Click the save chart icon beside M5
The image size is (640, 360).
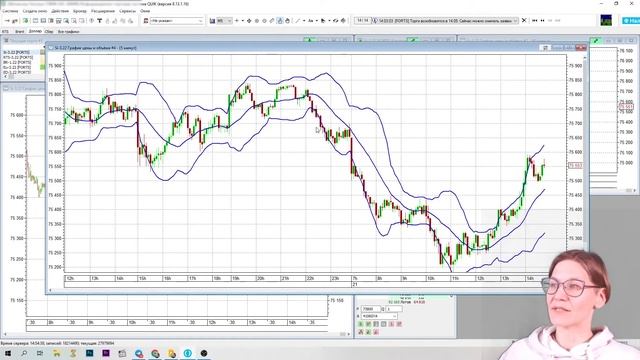[x=212, y=21]
